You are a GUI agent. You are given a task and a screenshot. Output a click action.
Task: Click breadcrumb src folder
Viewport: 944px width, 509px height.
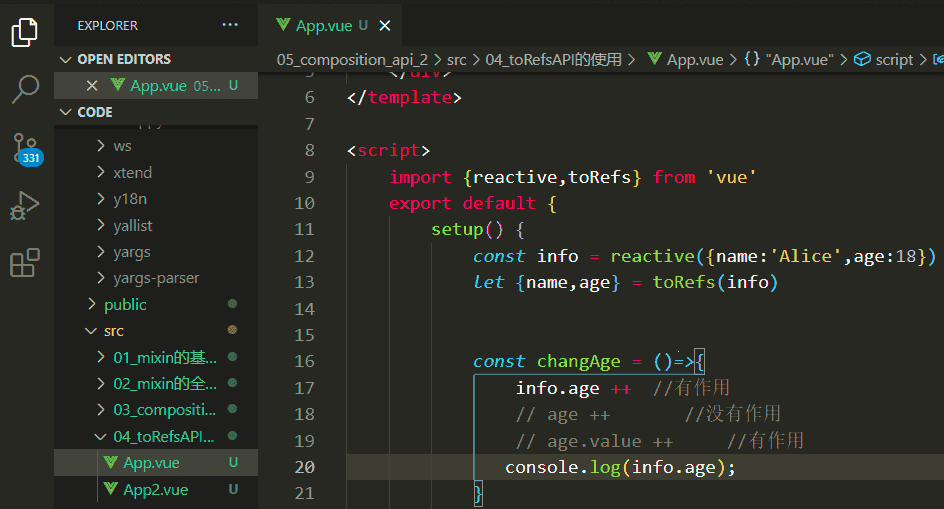[457, 60]
